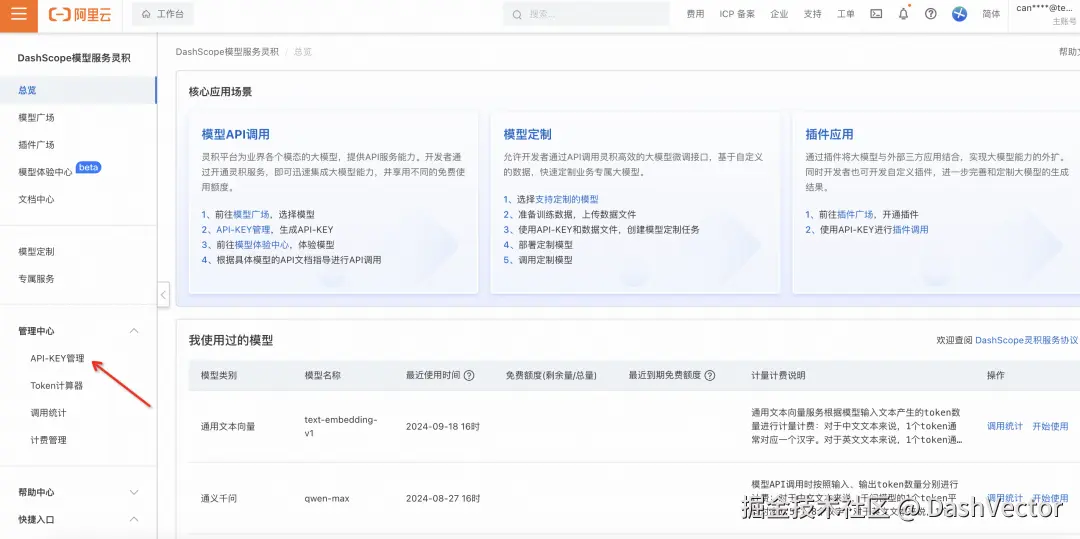Click the 最近到期免费额度 help icon
This screenshot has width=1080, height=539.
[709, 376]
